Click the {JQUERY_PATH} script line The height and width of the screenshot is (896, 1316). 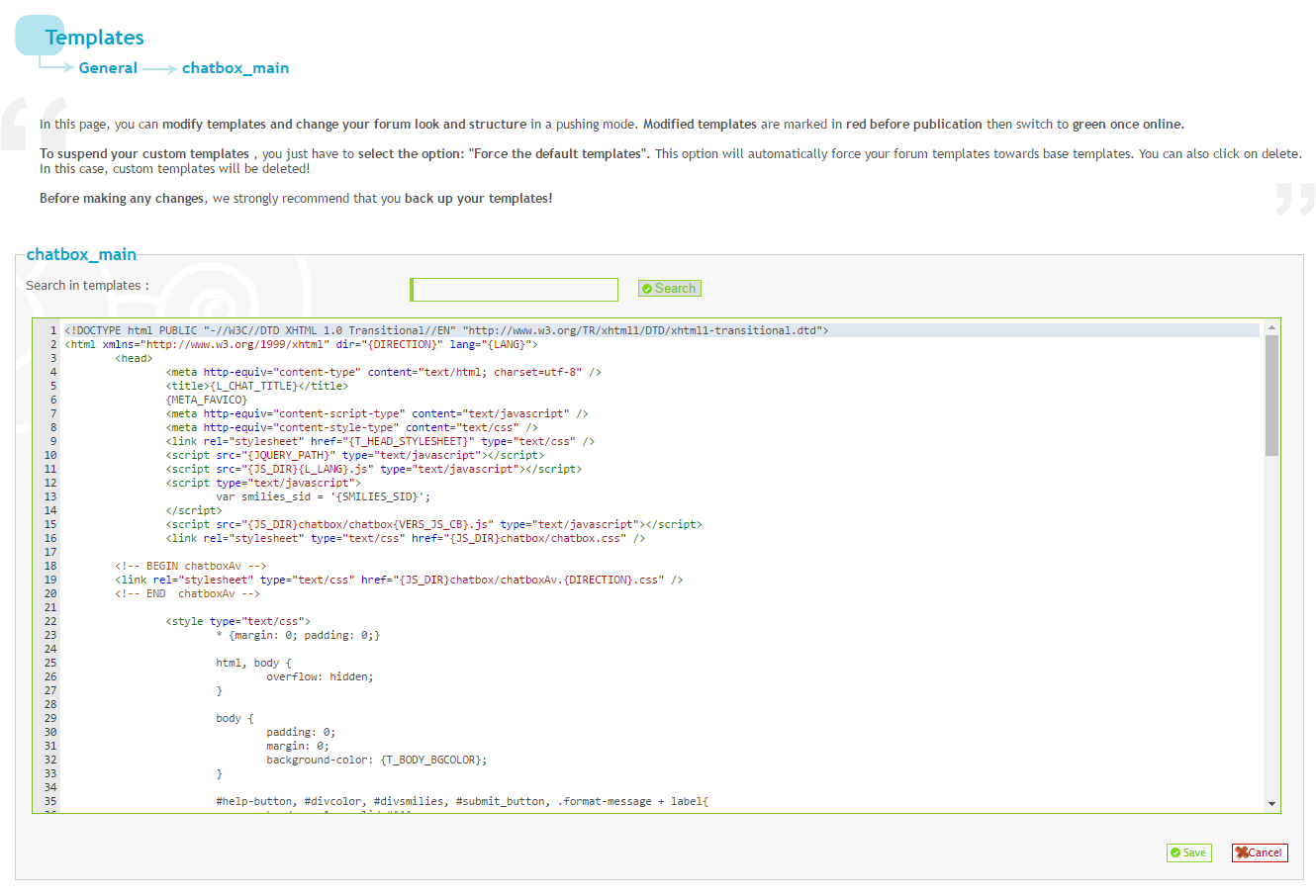coord(354,455)
